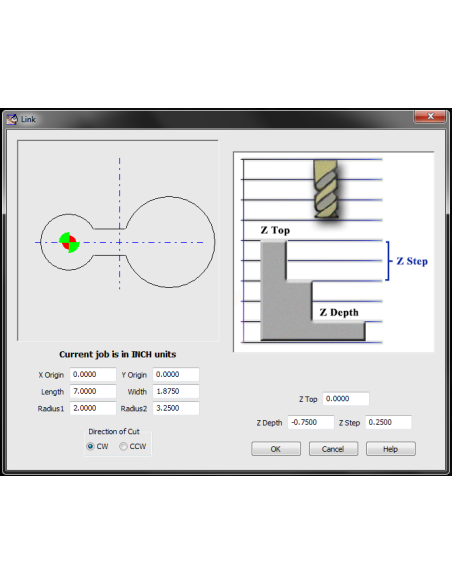
Task: Click the 'Z Top' label in the diagram
Action: 275,230
